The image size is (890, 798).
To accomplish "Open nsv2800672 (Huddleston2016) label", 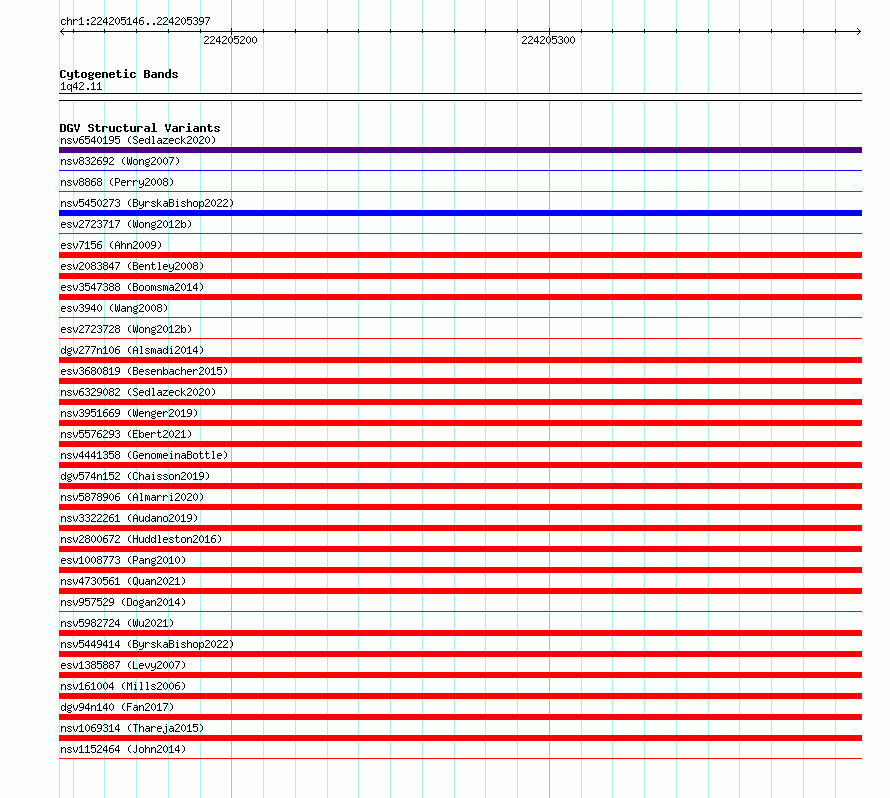I will 141,539.
